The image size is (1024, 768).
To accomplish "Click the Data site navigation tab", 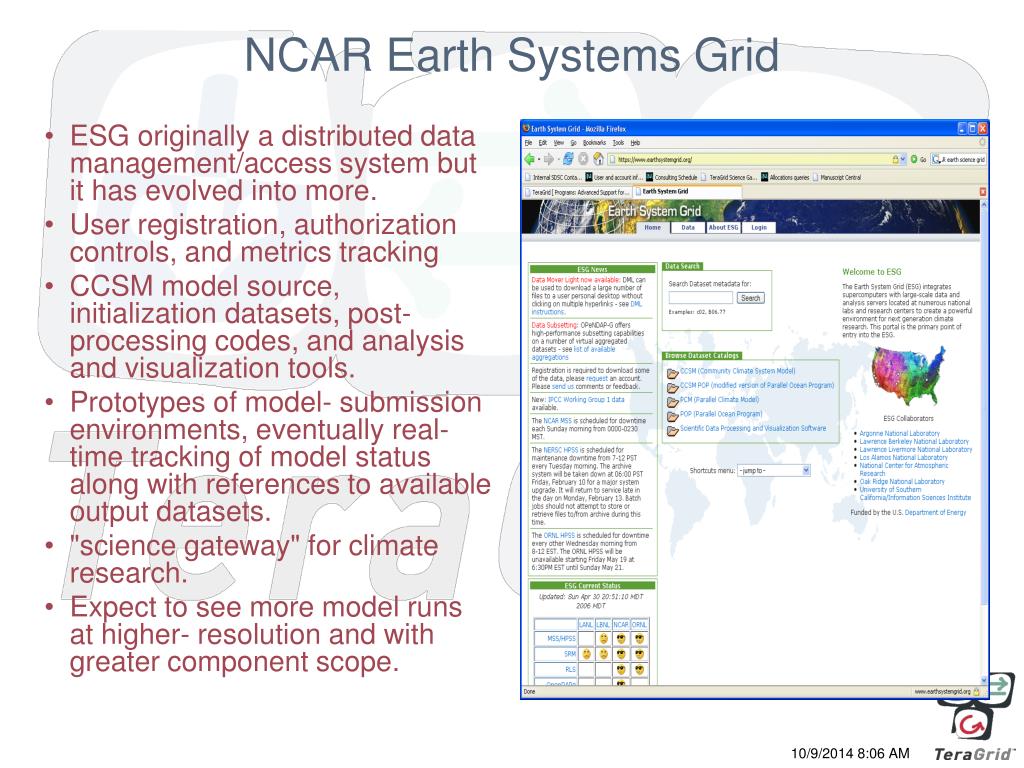I will [688, 227].
